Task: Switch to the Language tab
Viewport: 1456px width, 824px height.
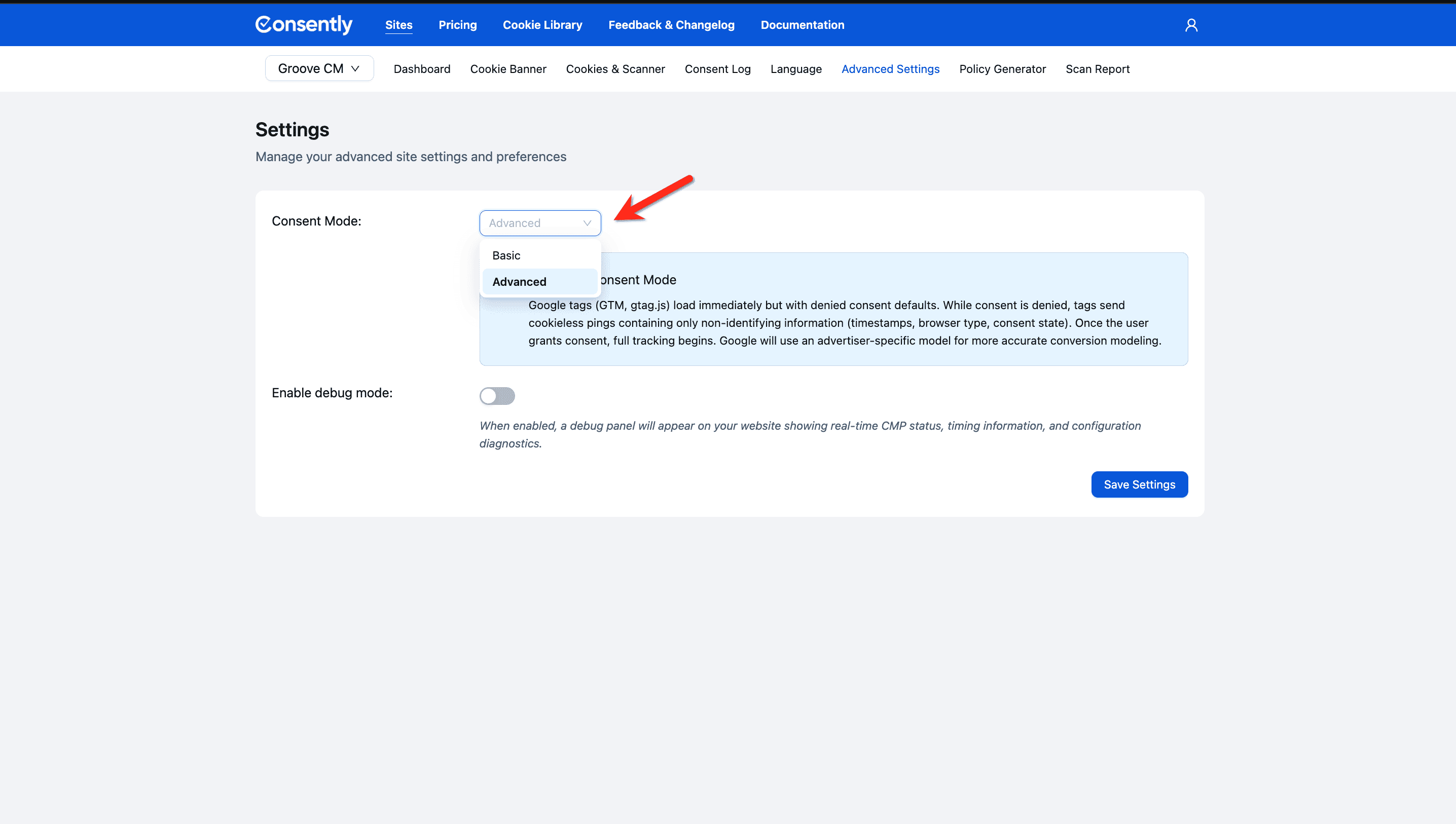Action: (795, 69)
